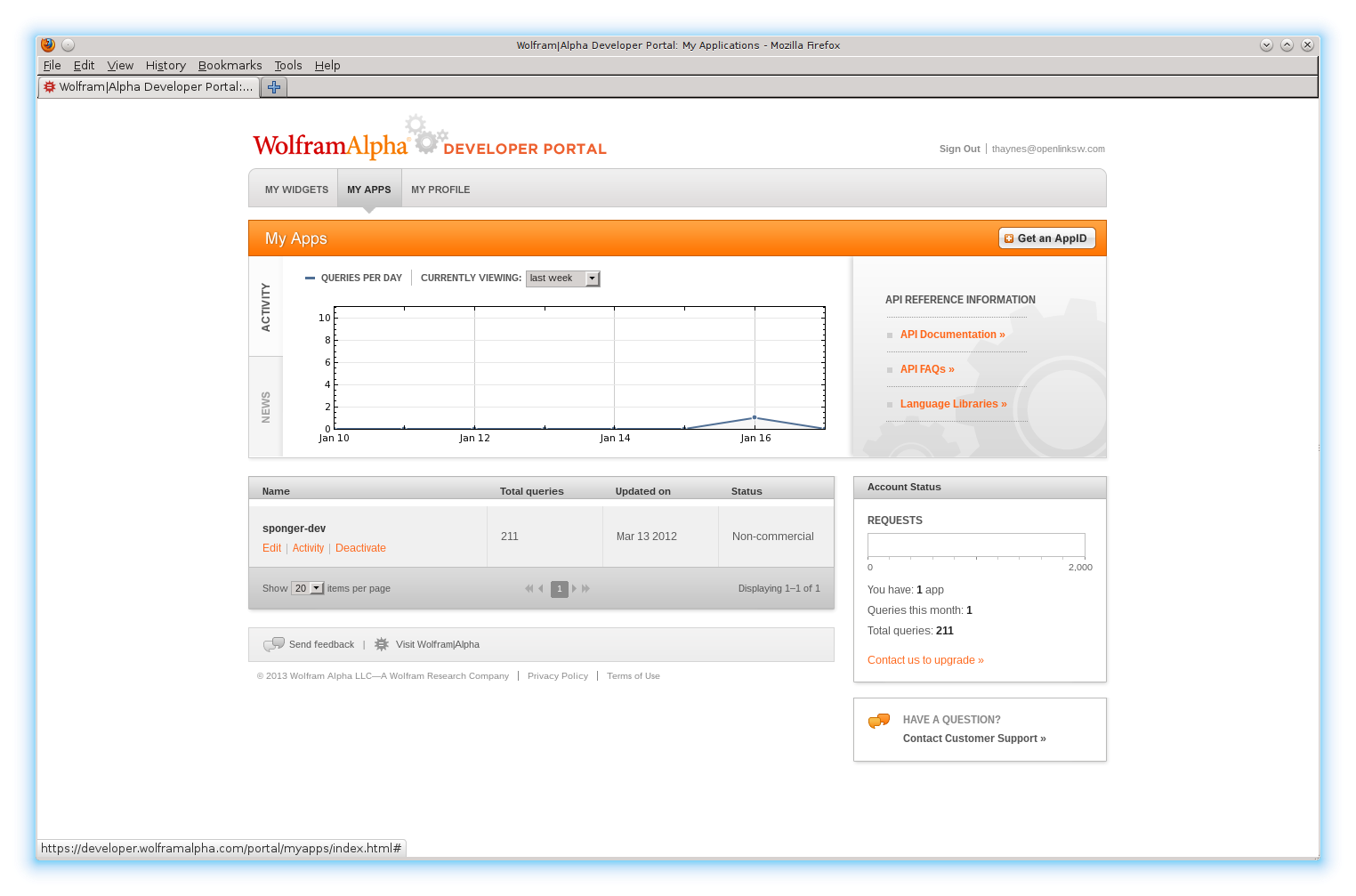1356x896 pixels.
Task: Open the Privacy Policy link
Action: point(558,676)
